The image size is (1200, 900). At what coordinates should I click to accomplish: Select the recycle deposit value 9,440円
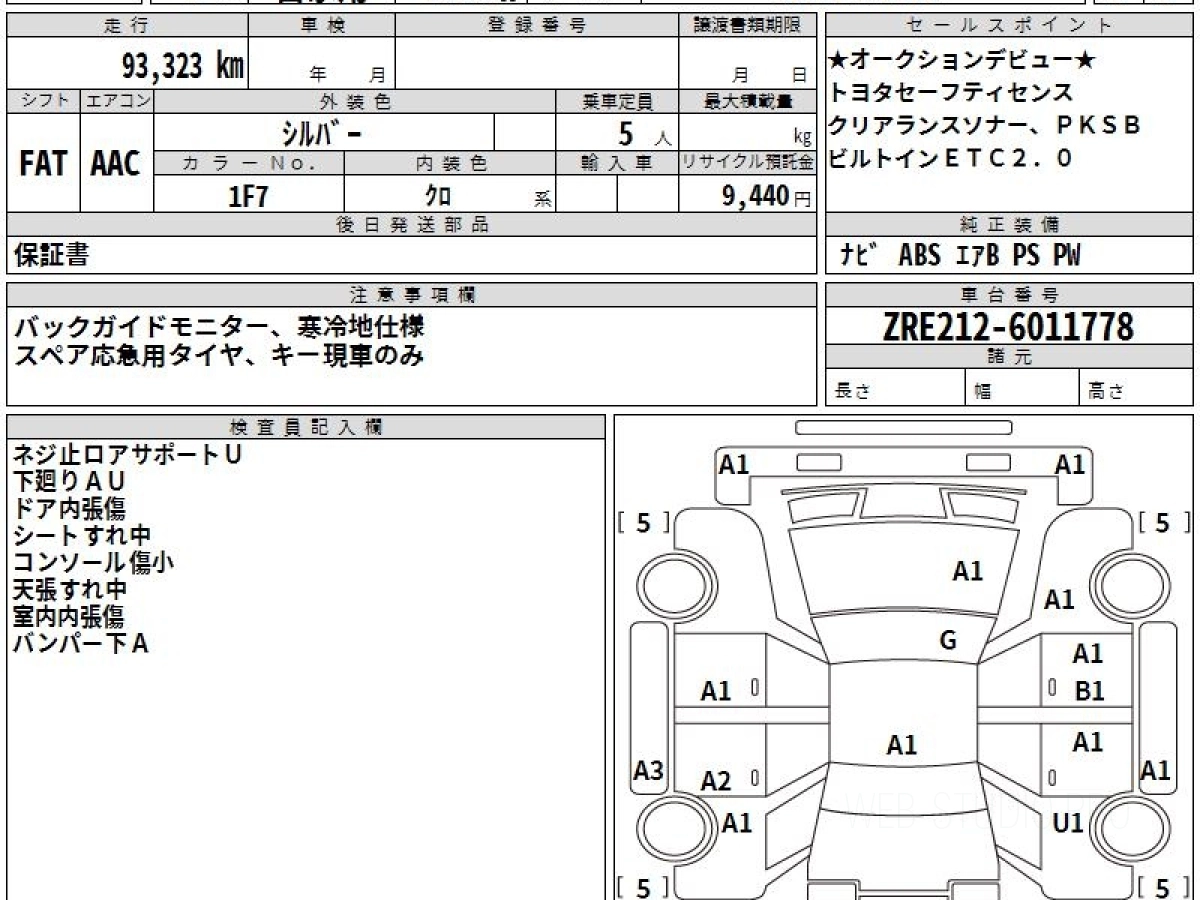coord(766,195)
